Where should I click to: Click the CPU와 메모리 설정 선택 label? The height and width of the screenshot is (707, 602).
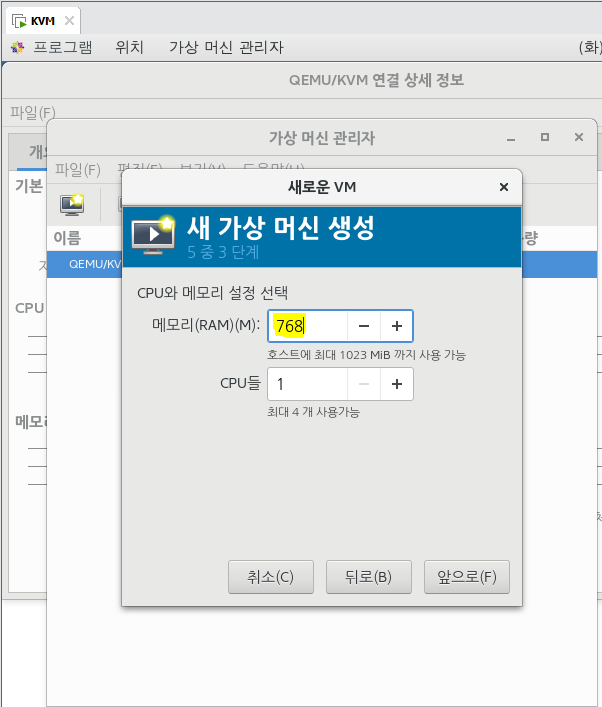(x=212, y=293)
